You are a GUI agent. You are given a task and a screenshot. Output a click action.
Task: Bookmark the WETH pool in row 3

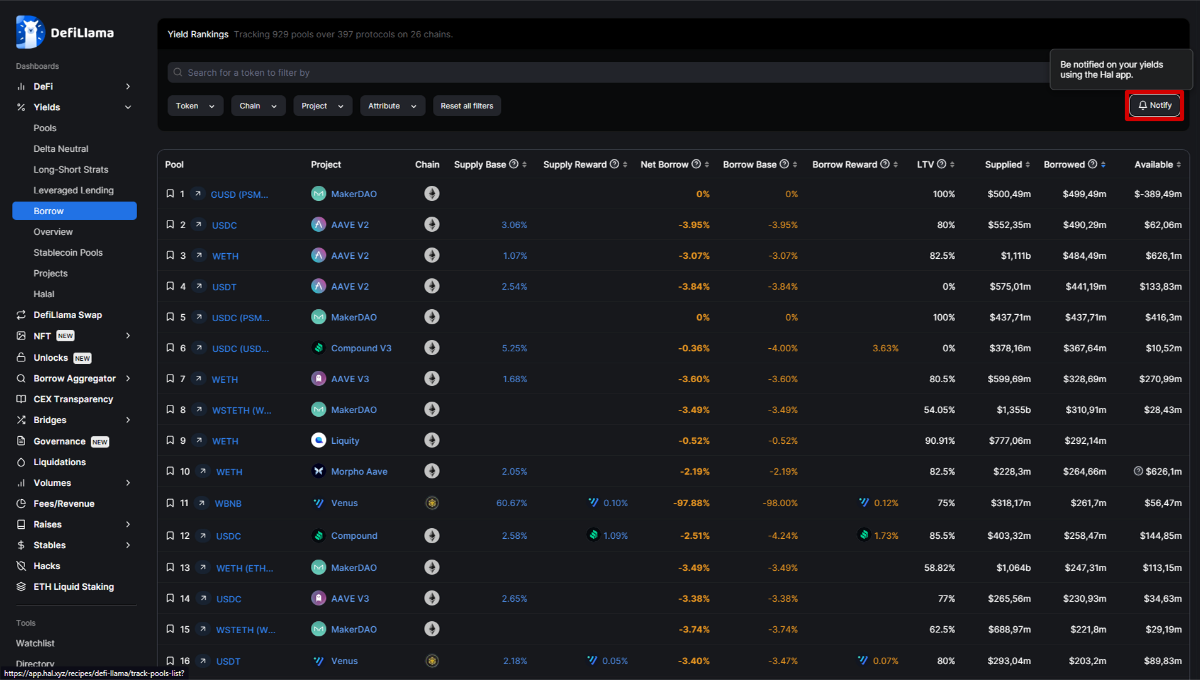(x=170, y=256)
